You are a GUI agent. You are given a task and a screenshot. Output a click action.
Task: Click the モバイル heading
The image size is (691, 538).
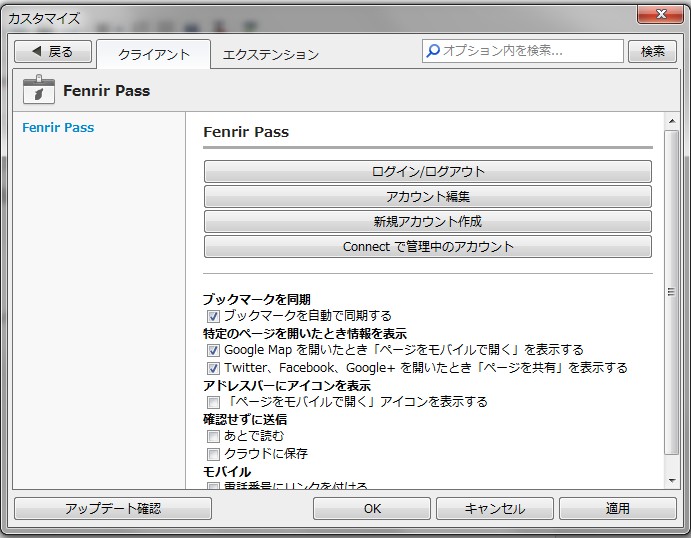(227, 471)
